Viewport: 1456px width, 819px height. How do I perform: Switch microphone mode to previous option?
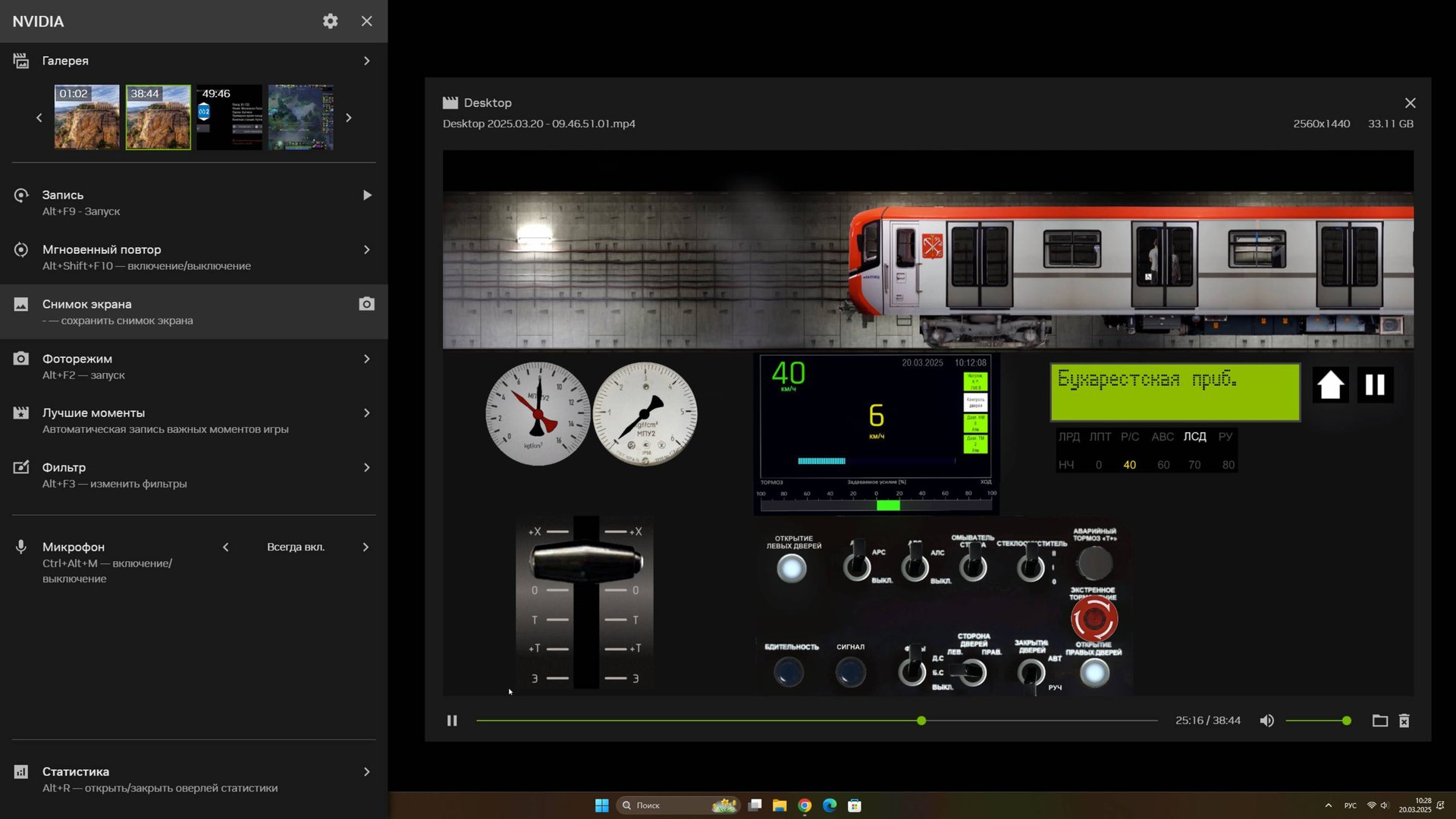(x=225, y=547)
